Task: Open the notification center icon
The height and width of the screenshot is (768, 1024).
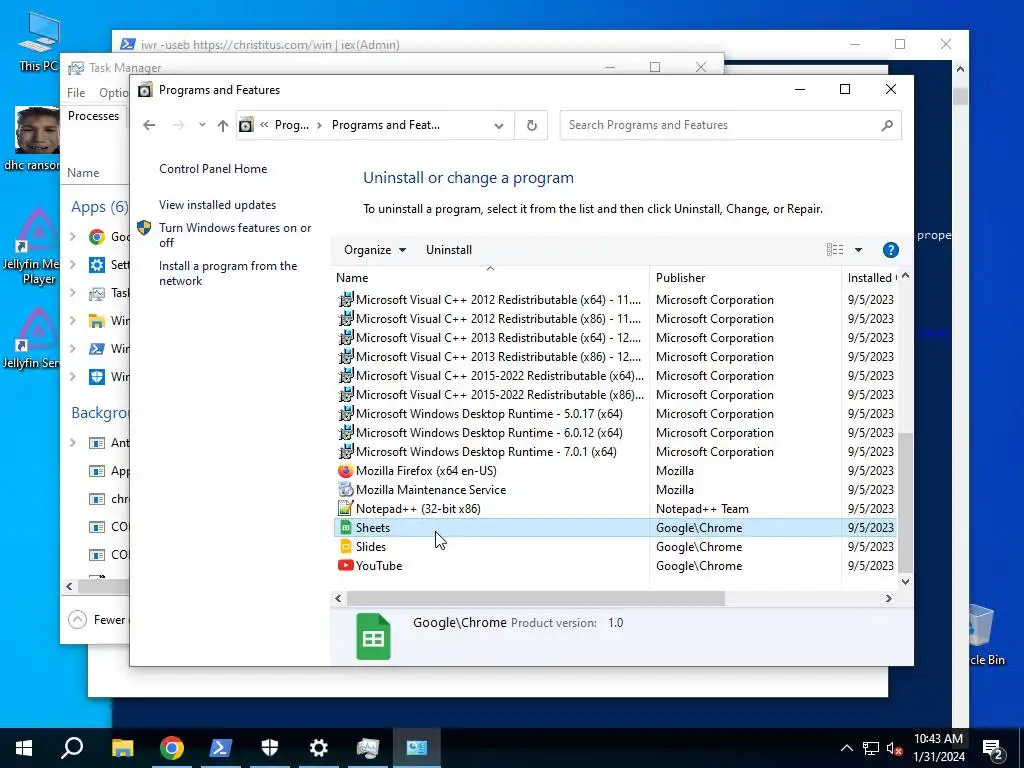Action: pos(993,748)
